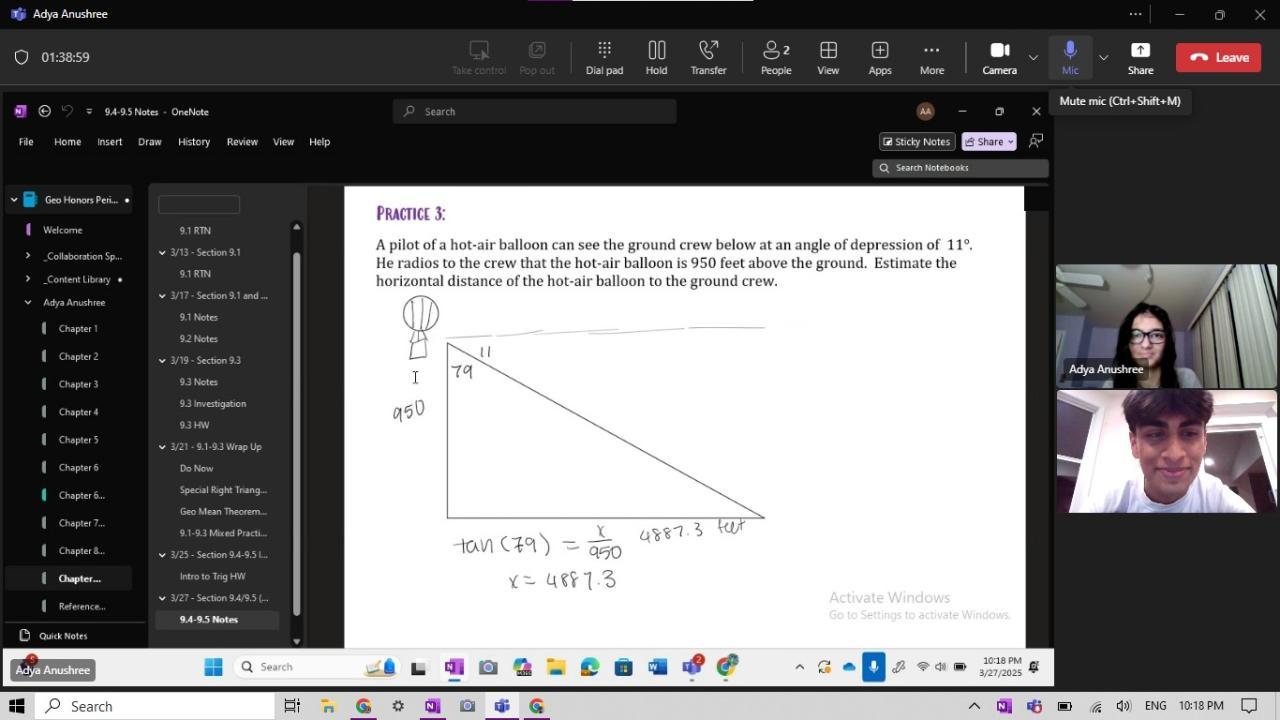
Task: Collapse the 3/19 - Section 9.3 page group
Action: click(162, 360)
